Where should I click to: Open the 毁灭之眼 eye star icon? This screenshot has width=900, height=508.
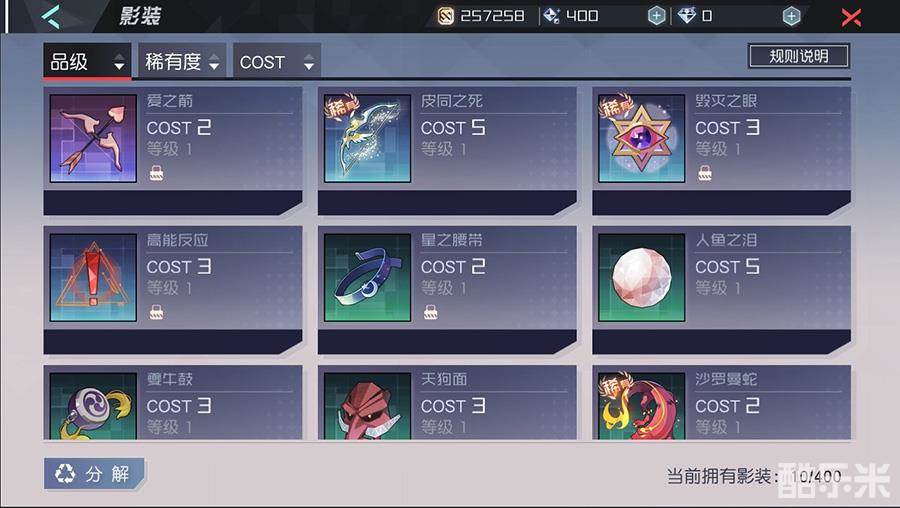(x=642, y=138)
